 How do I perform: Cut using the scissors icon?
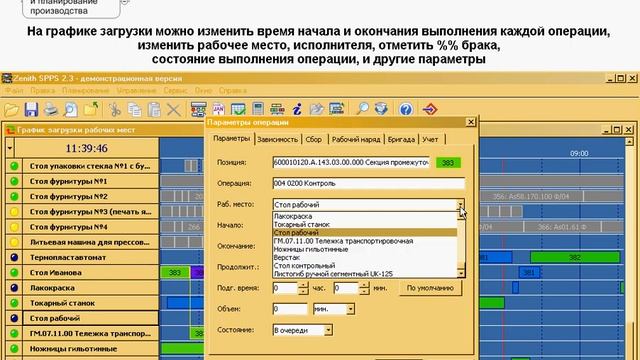[x=115, y=109]
